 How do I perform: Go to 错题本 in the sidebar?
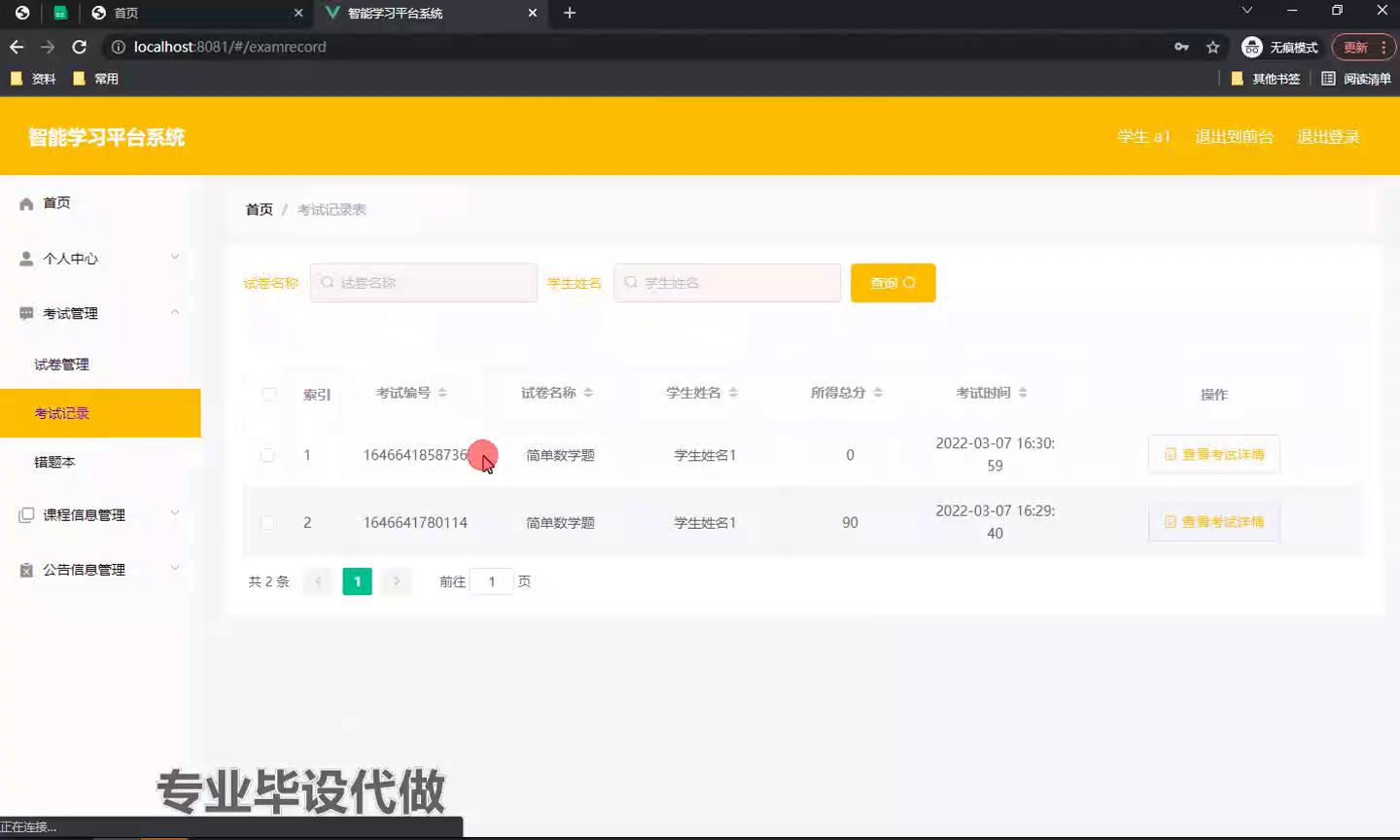[x=54, y=462]
